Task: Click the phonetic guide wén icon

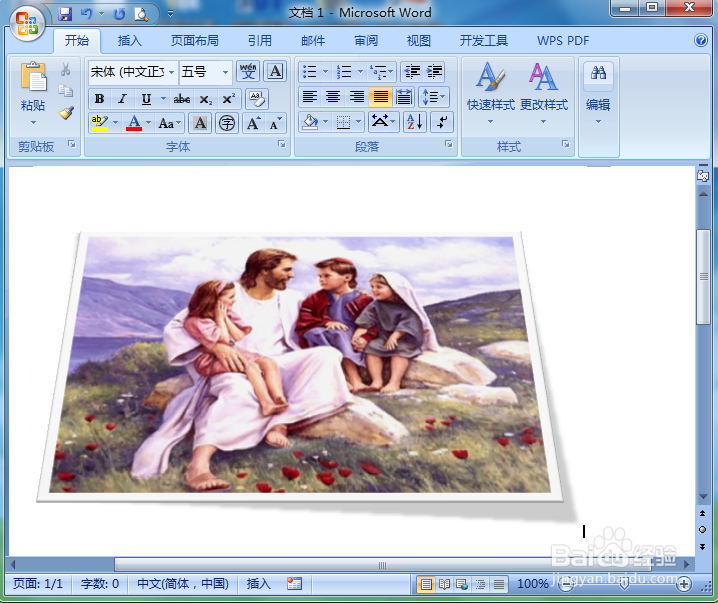Action: [248, 71]
